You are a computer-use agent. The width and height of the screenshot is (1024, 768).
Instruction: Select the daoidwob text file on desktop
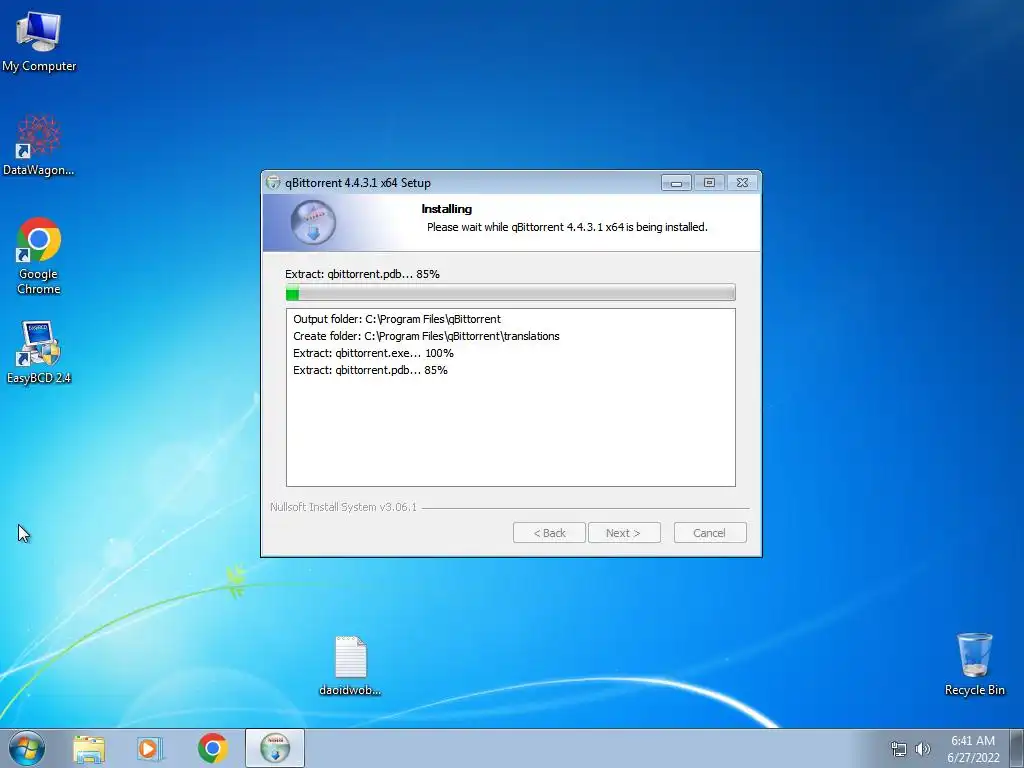(350, 665)
